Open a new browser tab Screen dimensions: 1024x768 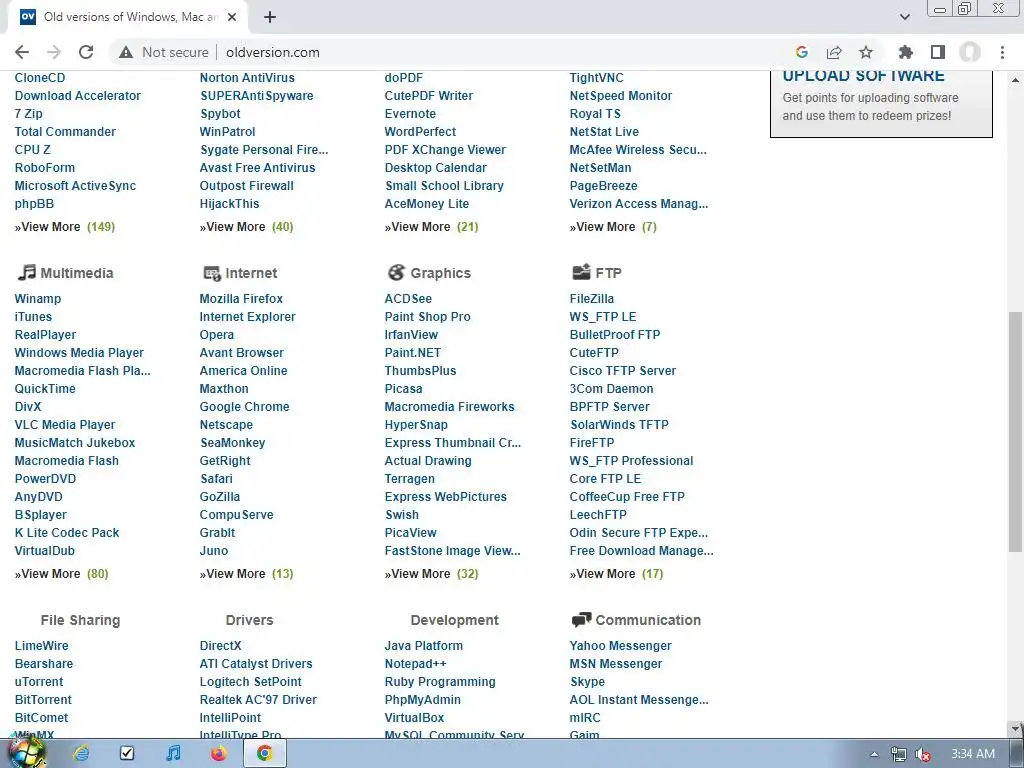270,17
